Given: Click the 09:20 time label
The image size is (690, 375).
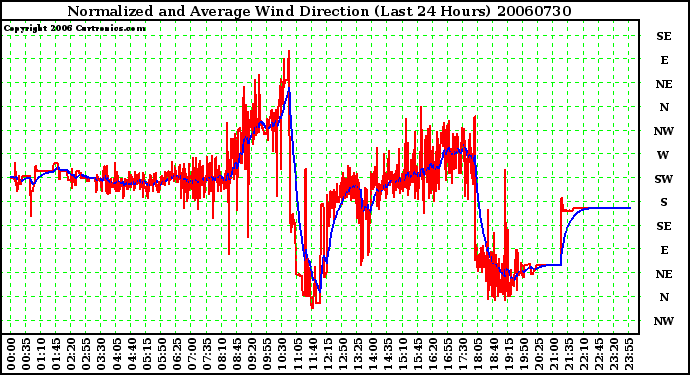Looking at the screenshot, I should (x=252, y=354).
